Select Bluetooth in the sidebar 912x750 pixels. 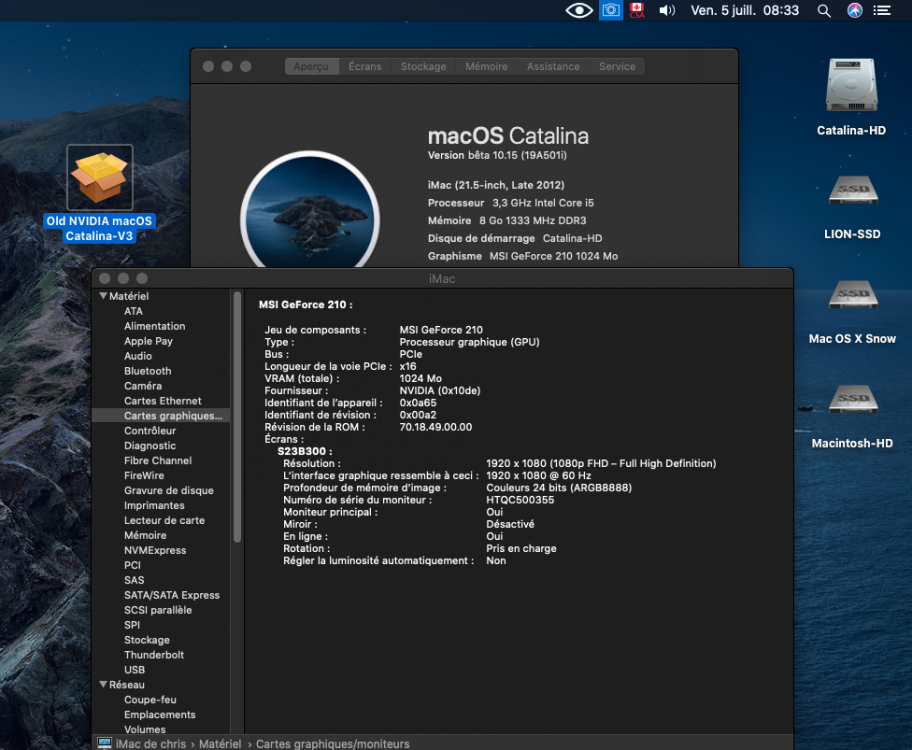(x=148, y=371)
